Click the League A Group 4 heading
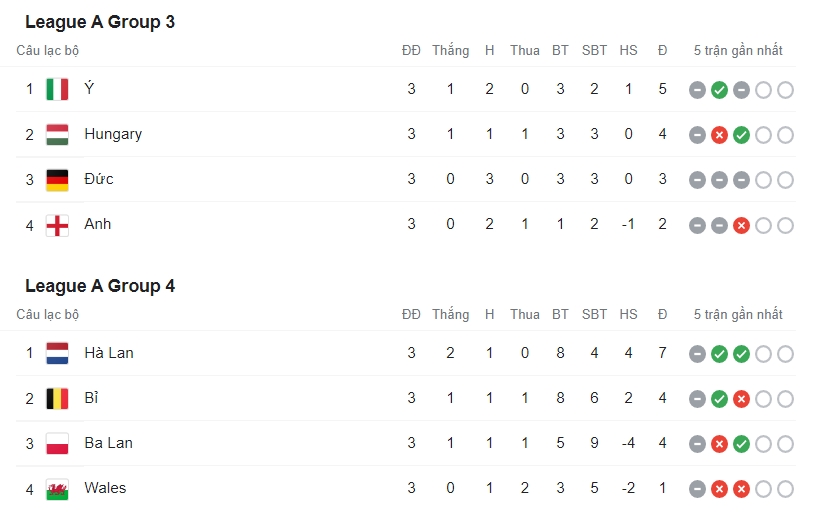Viewport: 817px width, 526px height. 100,286
